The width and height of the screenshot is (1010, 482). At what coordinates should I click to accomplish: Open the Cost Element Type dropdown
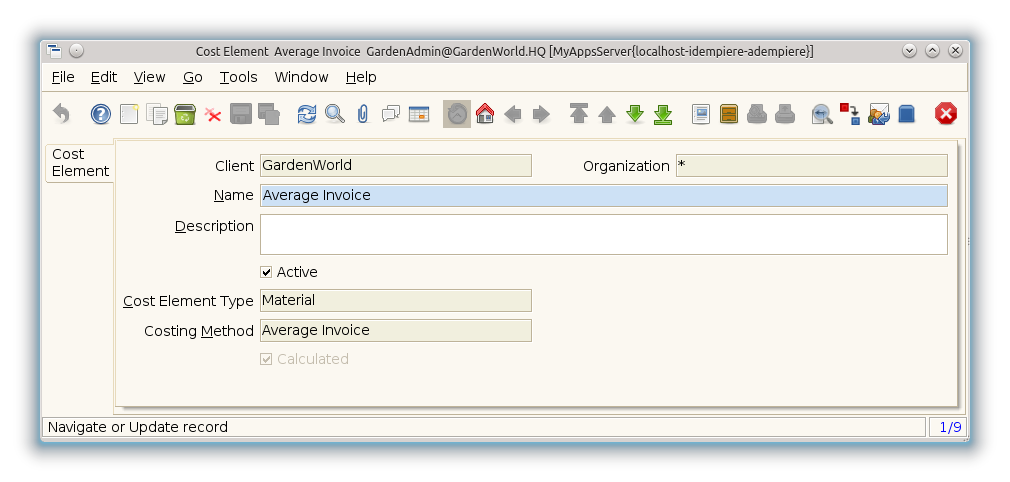[395, 300]
